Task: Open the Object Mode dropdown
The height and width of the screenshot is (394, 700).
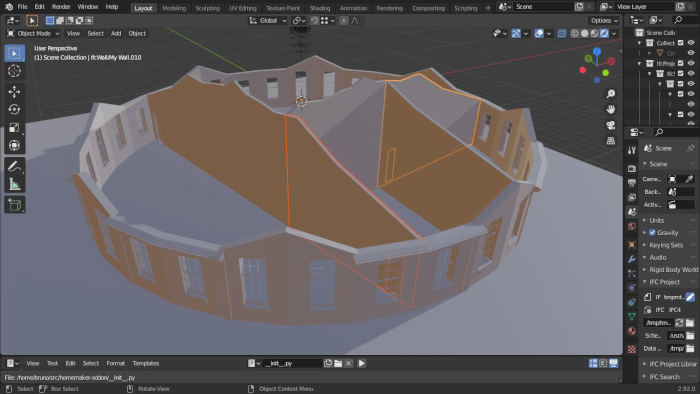Action: point(33,33)
